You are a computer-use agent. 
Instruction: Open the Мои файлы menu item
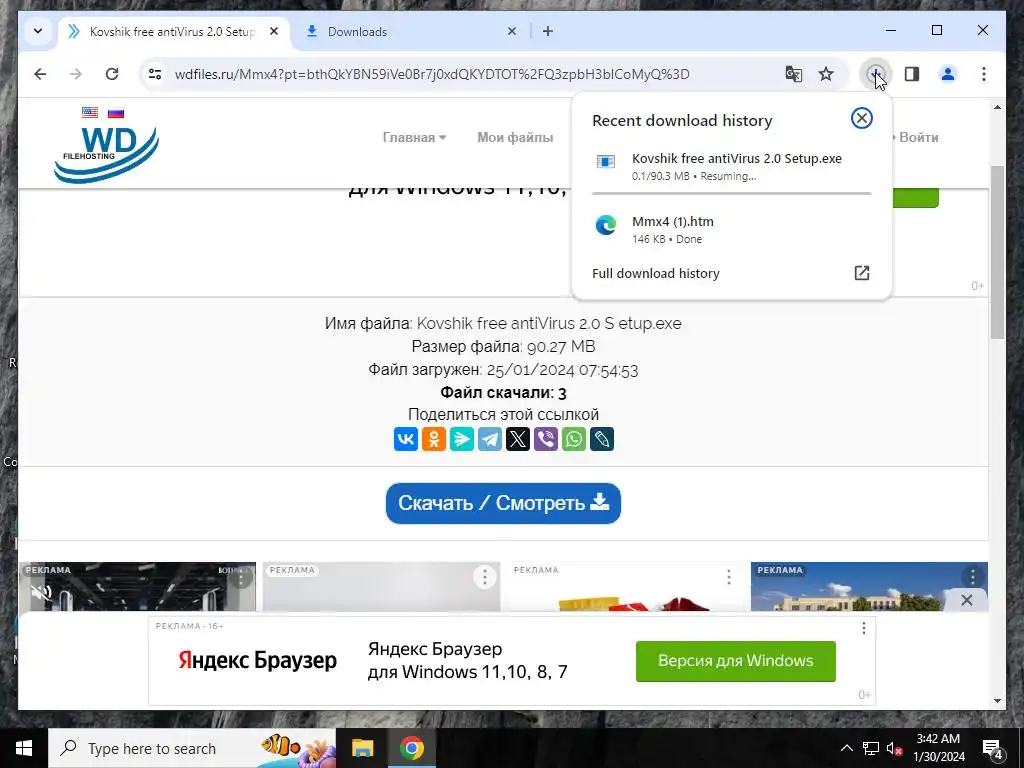(x=515, y=137)
